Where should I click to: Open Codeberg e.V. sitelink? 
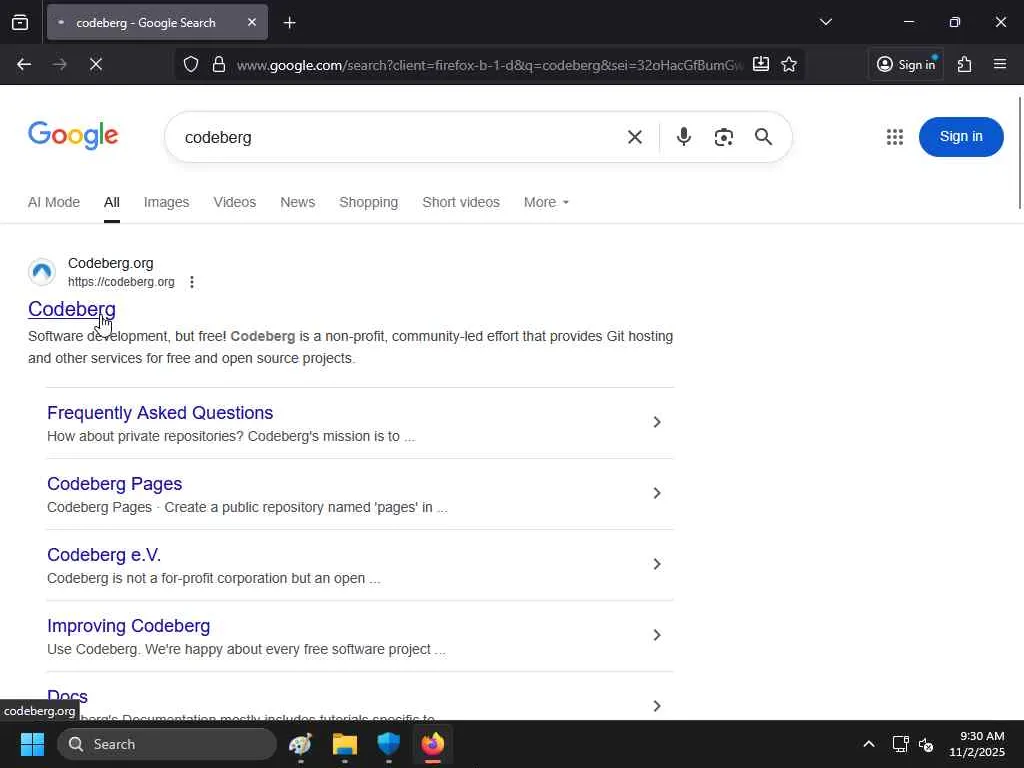(x=104, y=555)
